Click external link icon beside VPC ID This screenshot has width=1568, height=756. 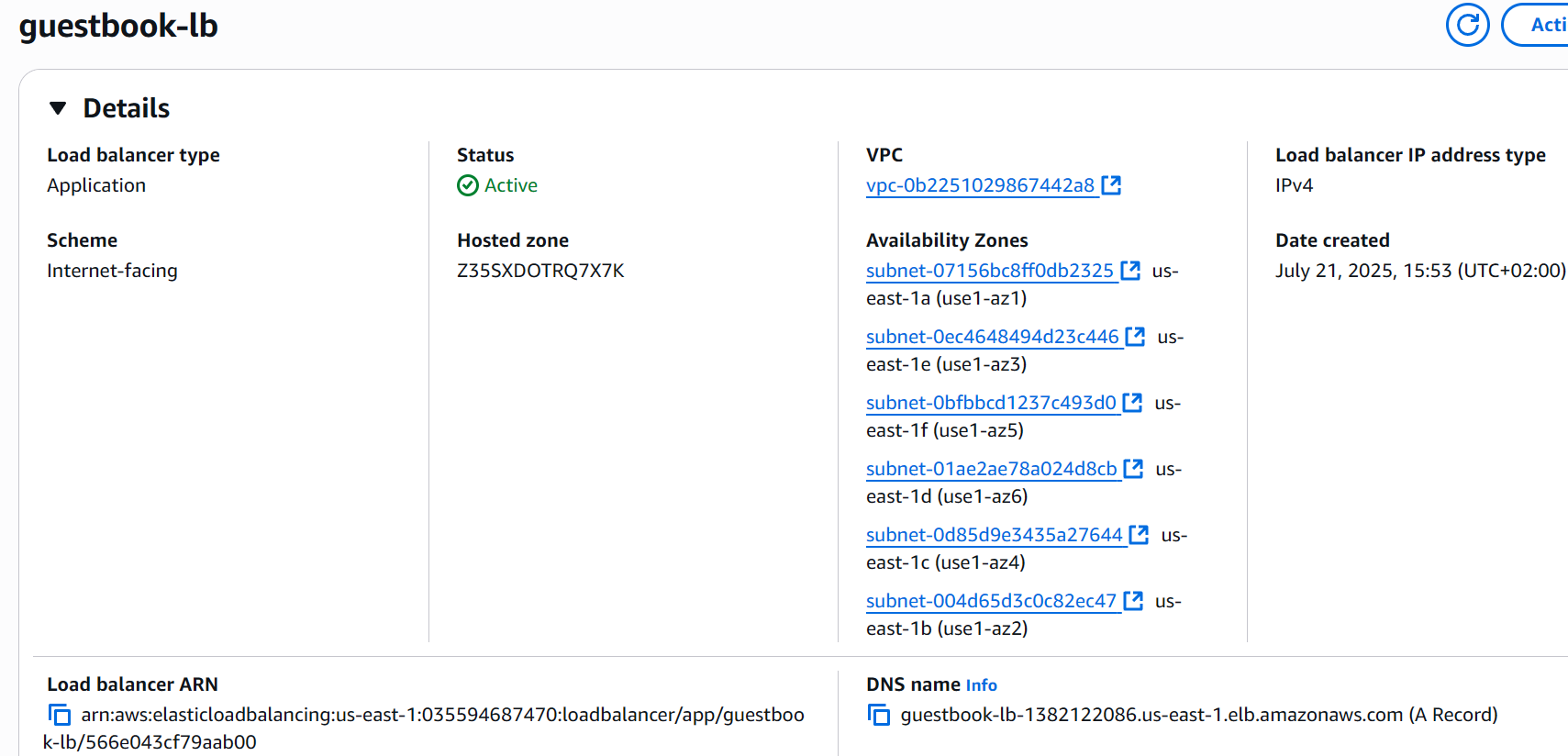[x=1111, y=185]
